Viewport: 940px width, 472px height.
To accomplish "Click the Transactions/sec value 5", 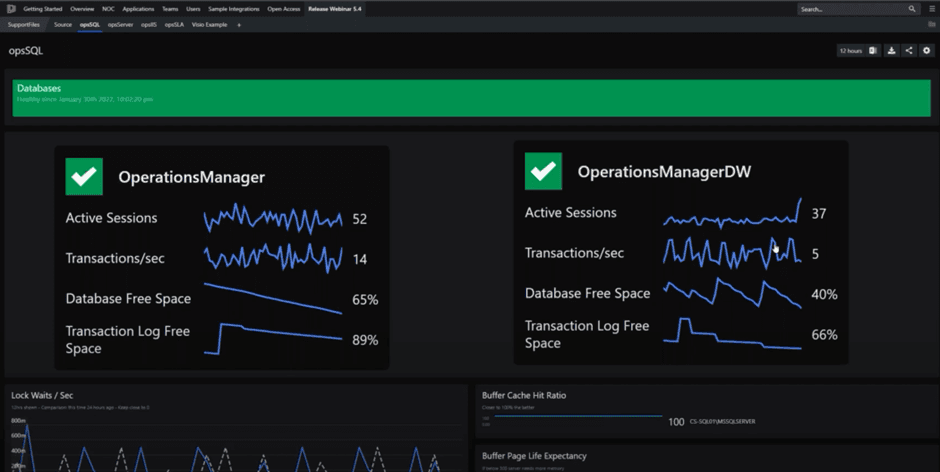I will click(x=815, y=254).
